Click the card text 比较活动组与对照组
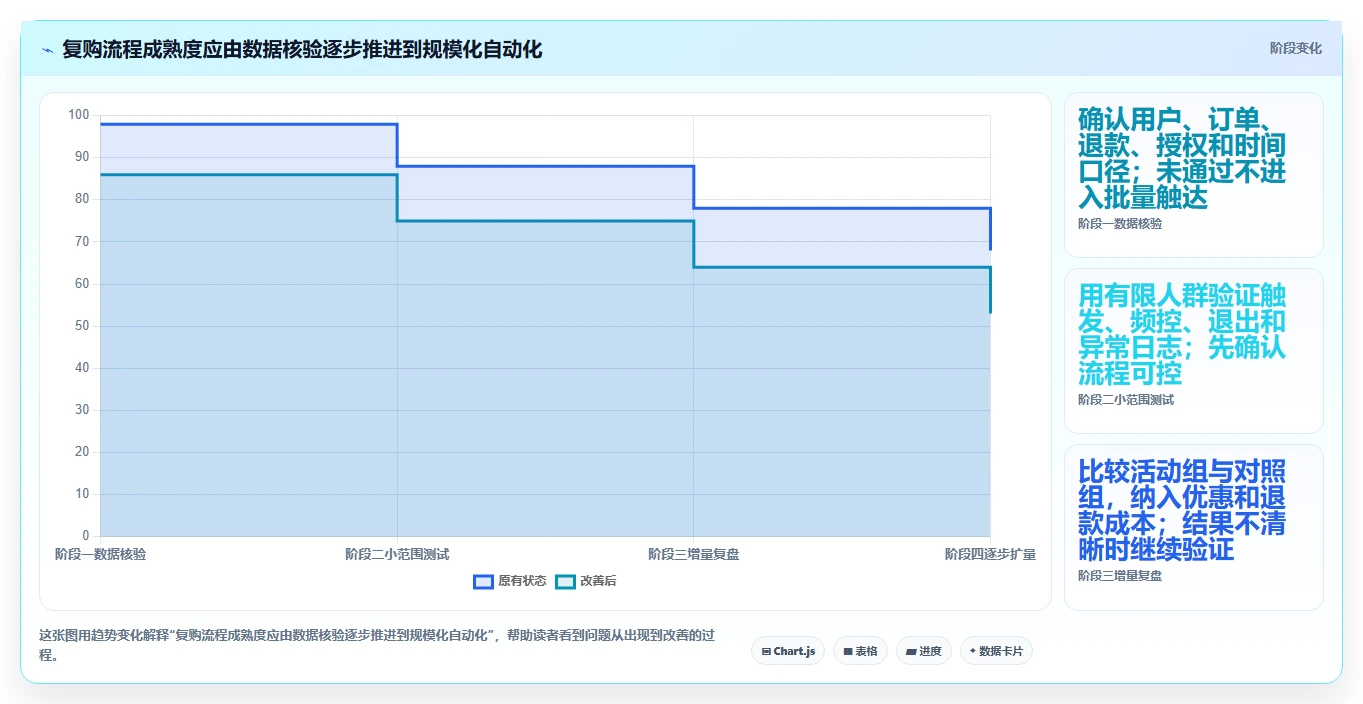The width and height of the screenshot is (1363, 704). coord(1182,510)
